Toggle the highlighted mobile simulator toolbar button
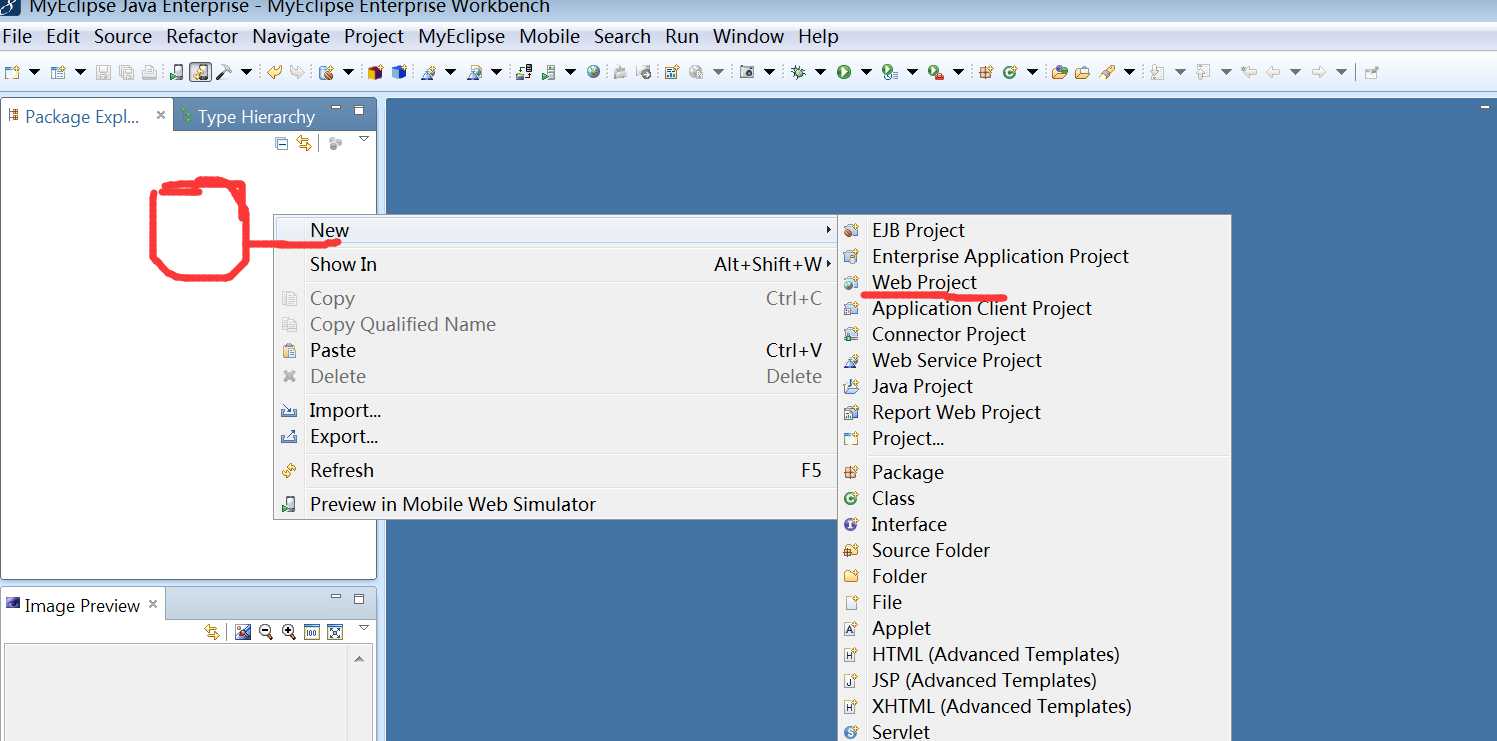This screenshot has width=1497, height=741. (201, 72)
